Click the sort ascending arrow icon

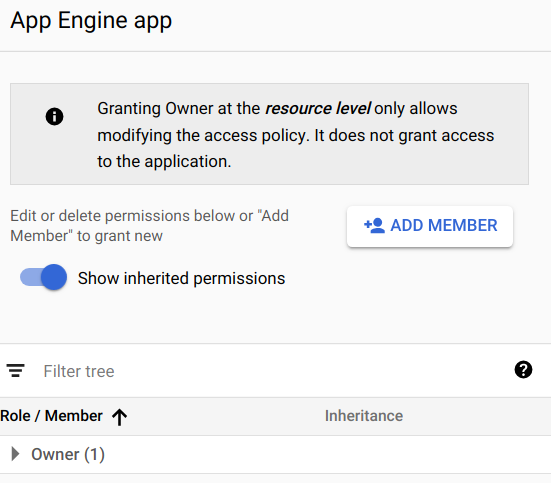pyautogui.click(x=119, y=417)
